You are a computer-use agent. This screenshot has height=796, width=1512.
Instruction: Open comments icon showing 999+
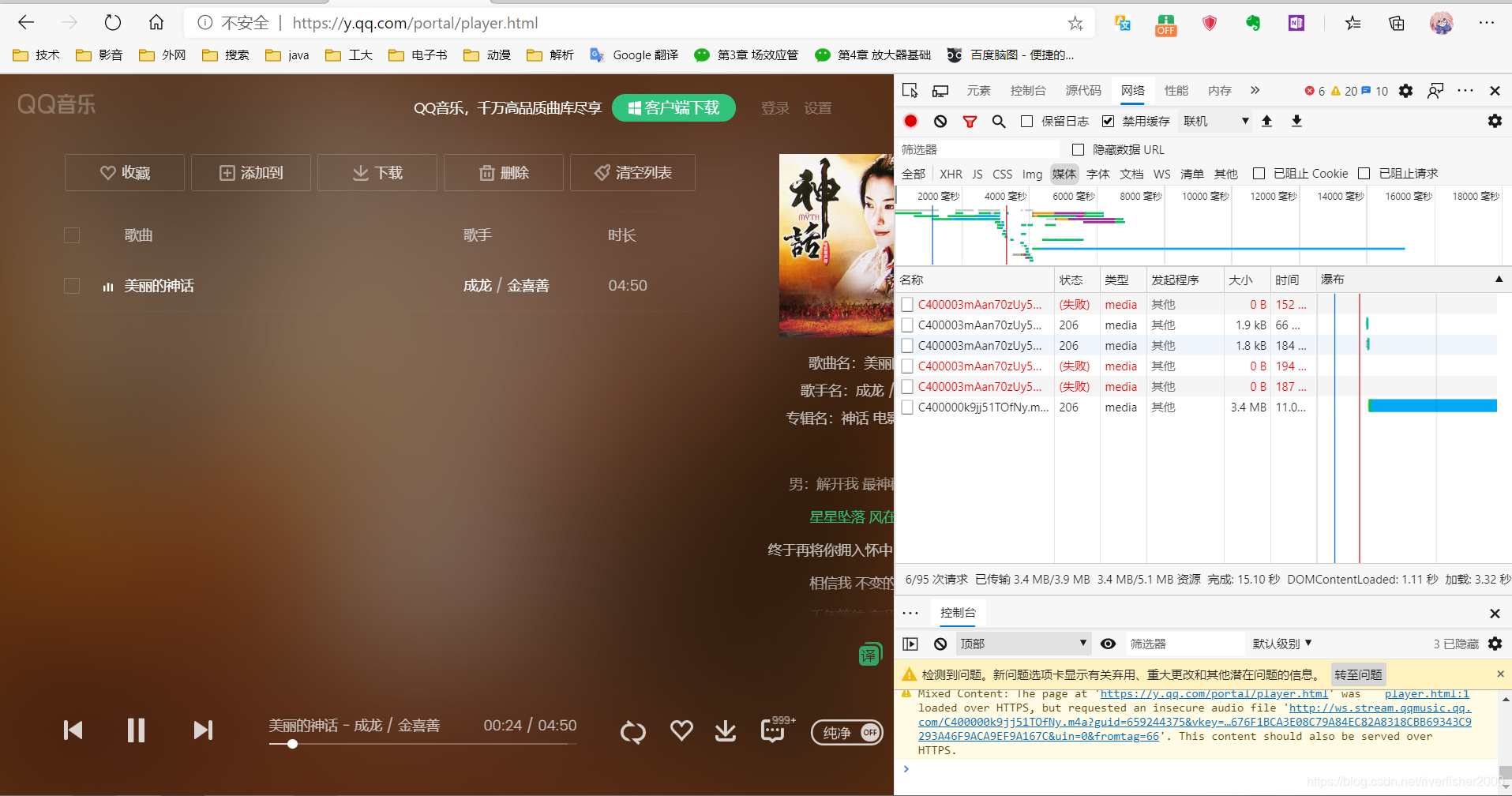(777, 729)
